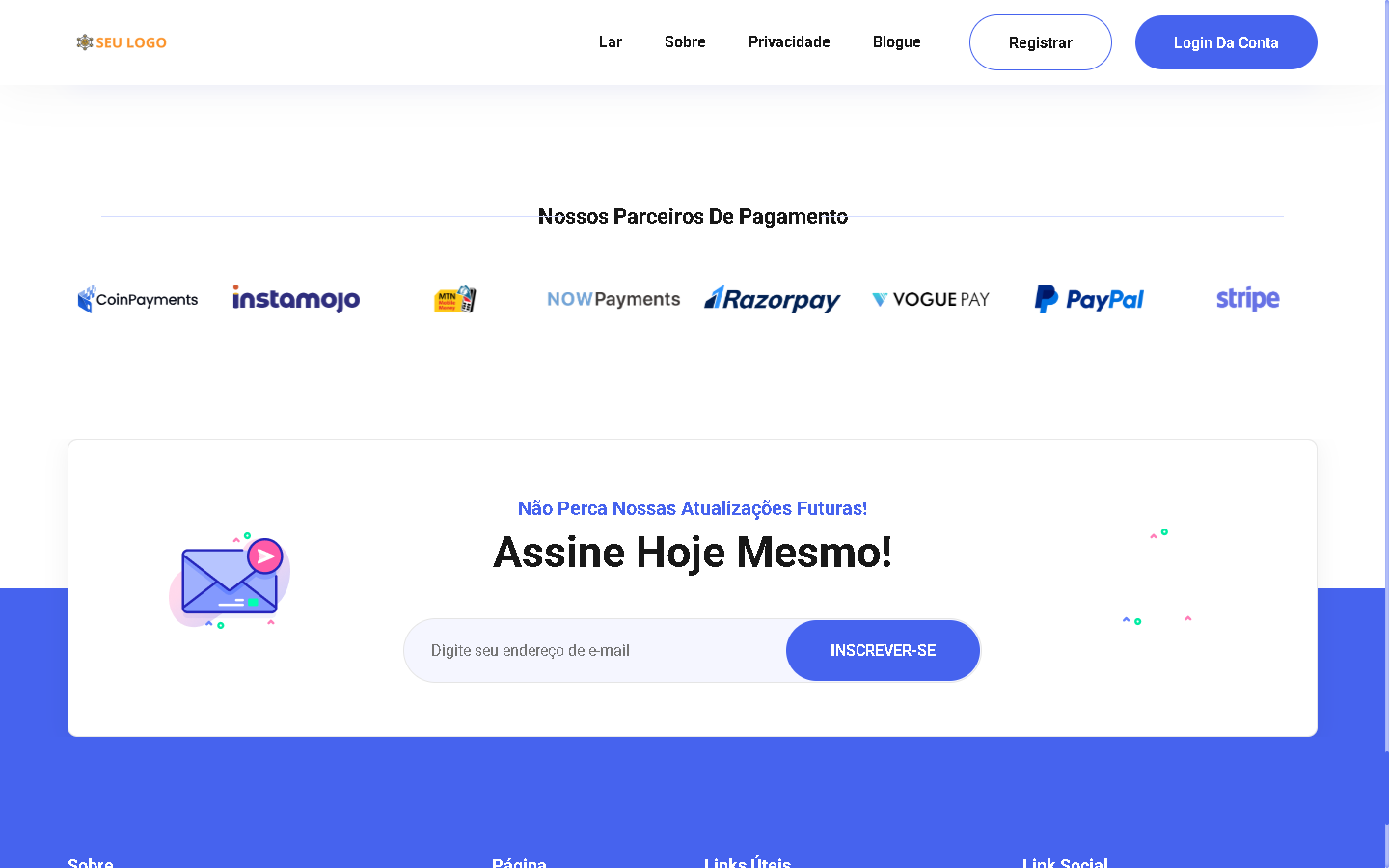
Task: Submit with the INSCREVER-SE button
Action: [884, 650]
